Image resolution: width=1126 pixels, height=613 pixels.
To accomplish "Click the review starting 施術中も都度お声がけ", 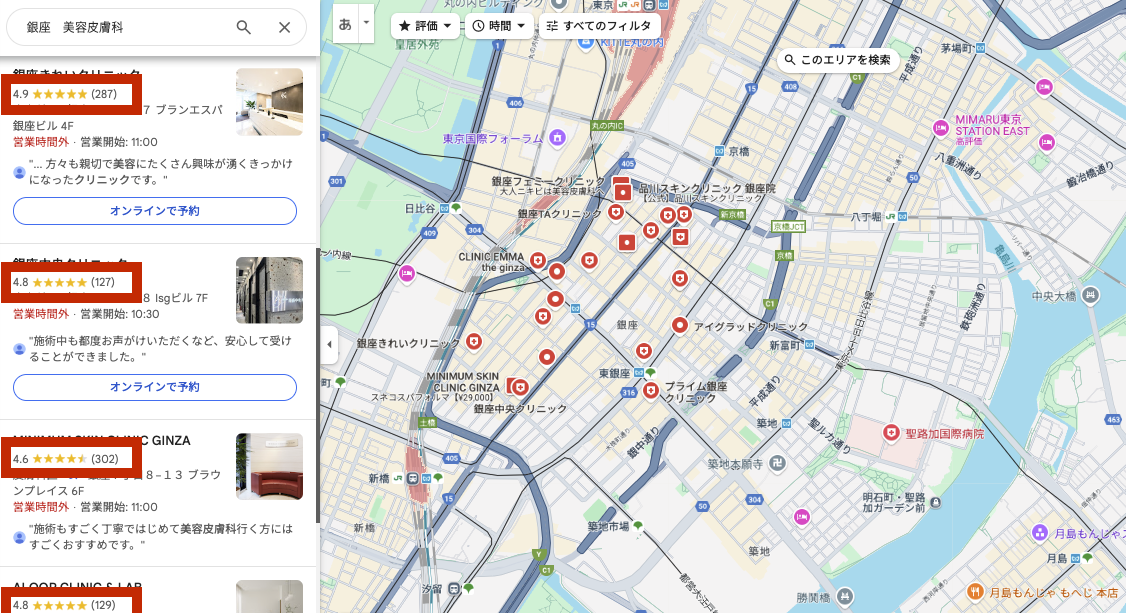I will tap(161, 348).
